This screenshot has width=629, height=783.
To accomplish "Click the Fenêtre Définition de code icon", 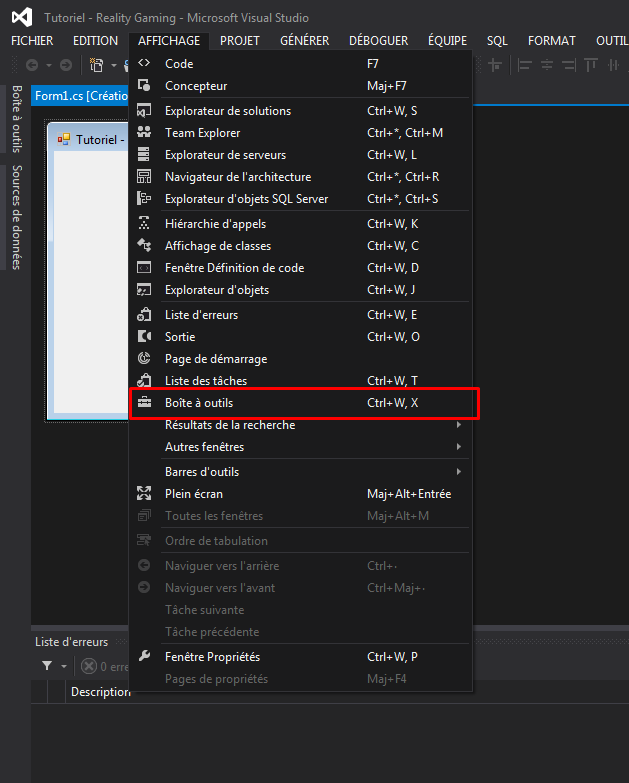I will tap(144, 268).
